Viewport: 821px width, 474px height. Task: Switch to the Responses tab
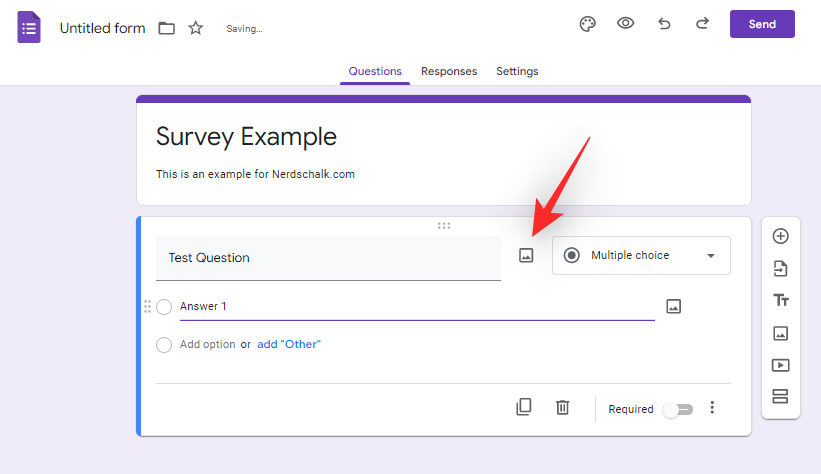pyautogui.click(x=449, y=71)
